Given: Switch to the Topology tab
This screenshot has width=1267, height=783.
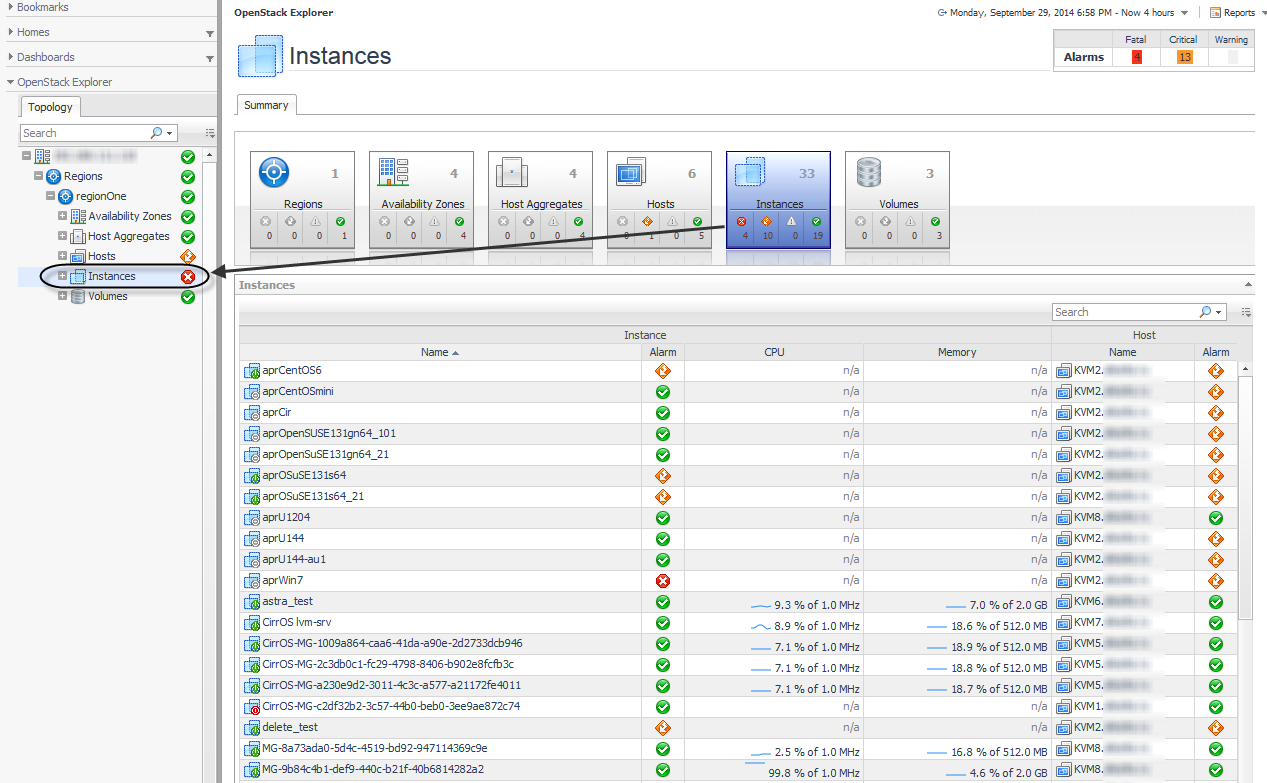Looking at the screenshot, I should tap(50, 107).
